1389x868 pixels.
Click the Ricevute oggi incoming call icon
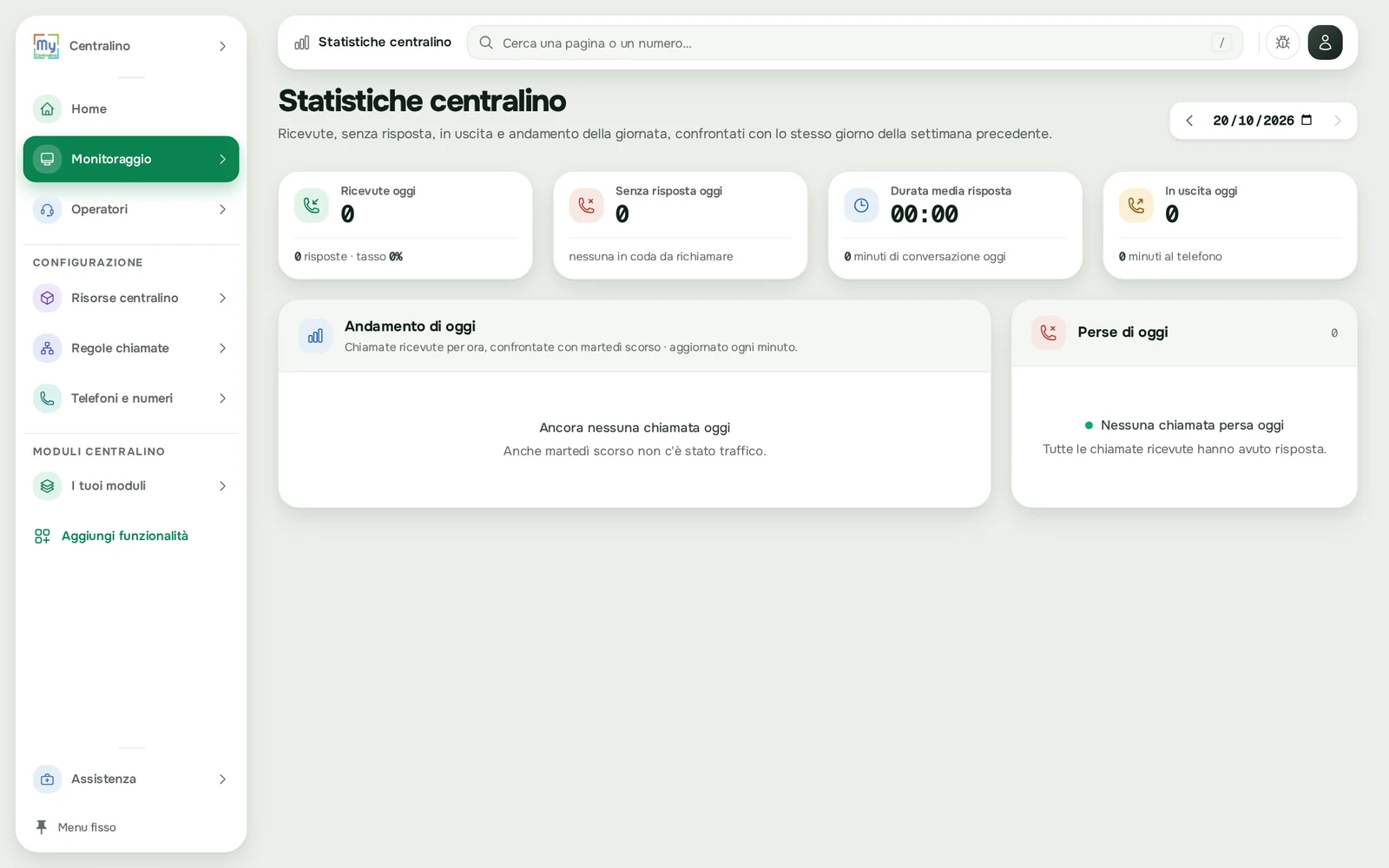(x=311, y=206)
